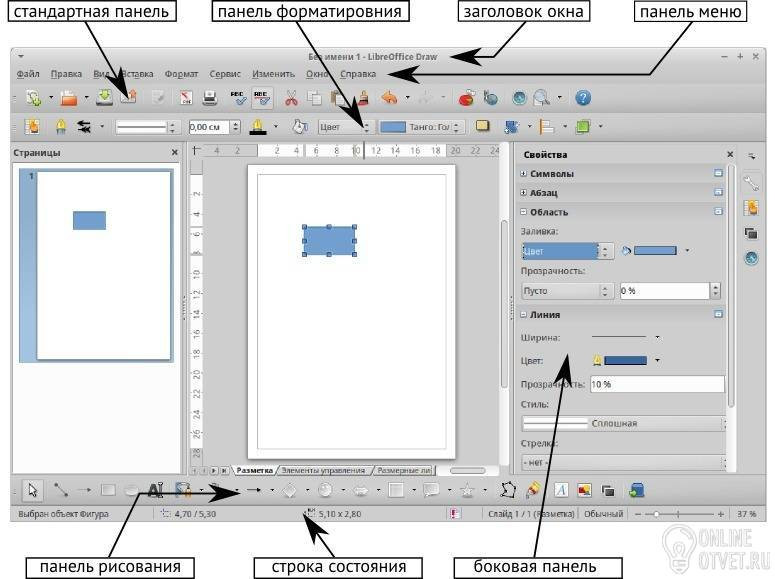The width and height of the screenshot is (775, 579).
Task: Switch to Элементы управления tab
Action: [323, 470]
